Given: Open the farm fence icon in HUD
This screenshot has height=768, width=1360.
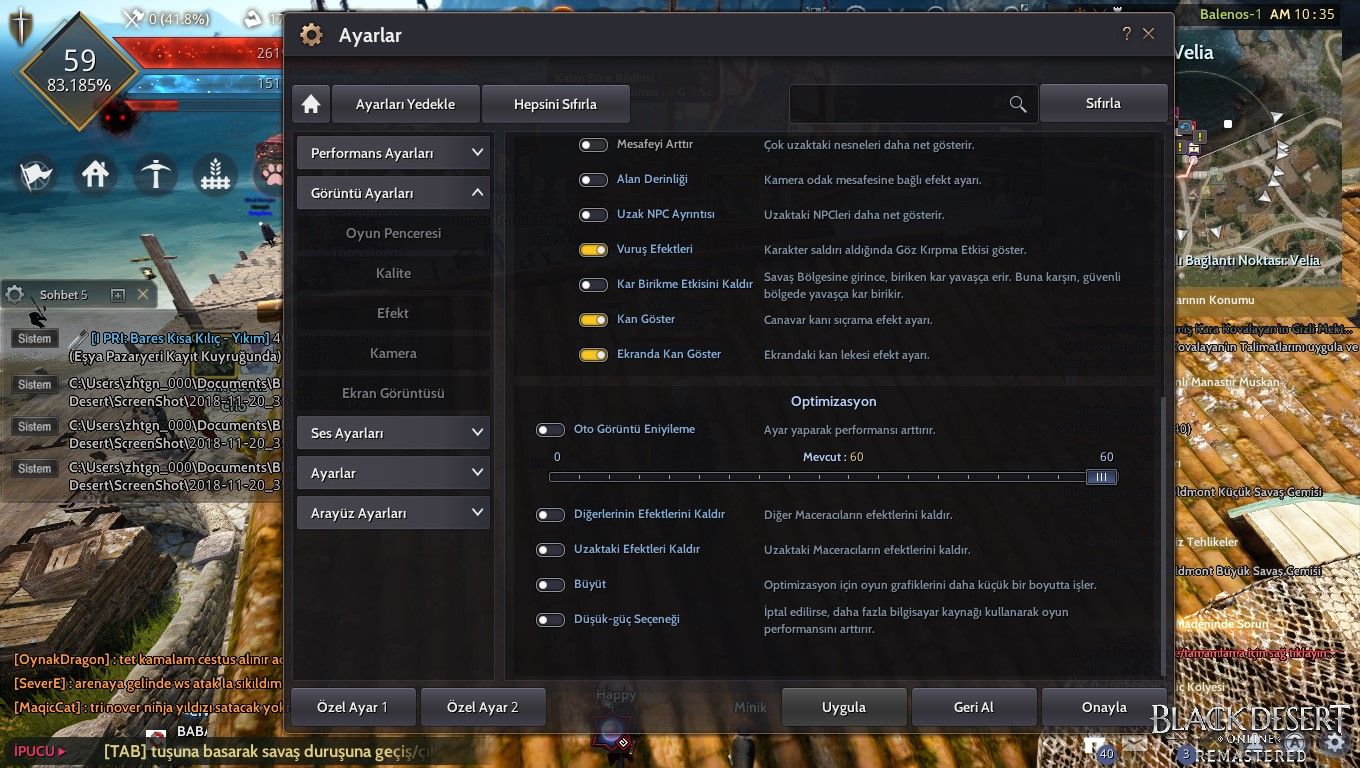Looking at the screenshot, I should pyautogui.click(x=213, y=175).
